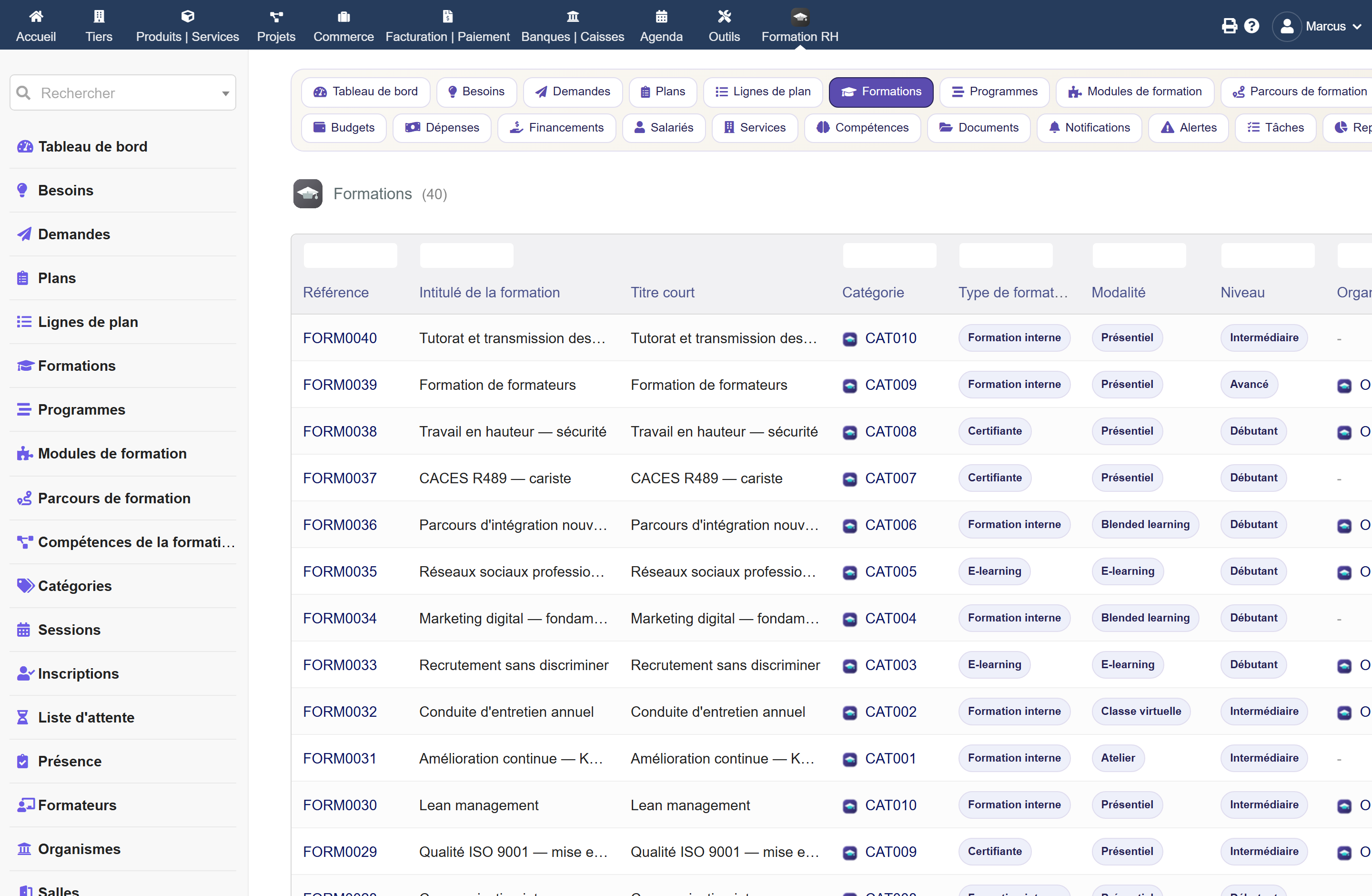Open the Compétences tab
1372x896 pixels.
[862, 127]
